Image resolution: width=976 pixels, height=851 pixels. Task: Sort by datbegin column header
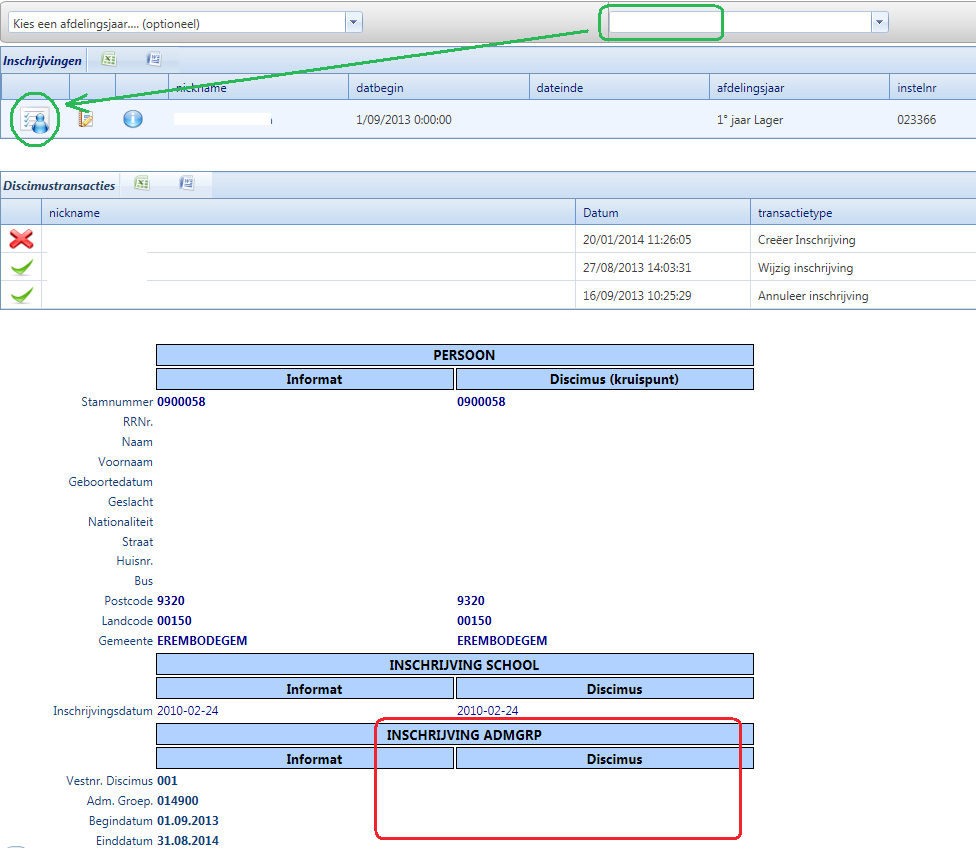437,88
